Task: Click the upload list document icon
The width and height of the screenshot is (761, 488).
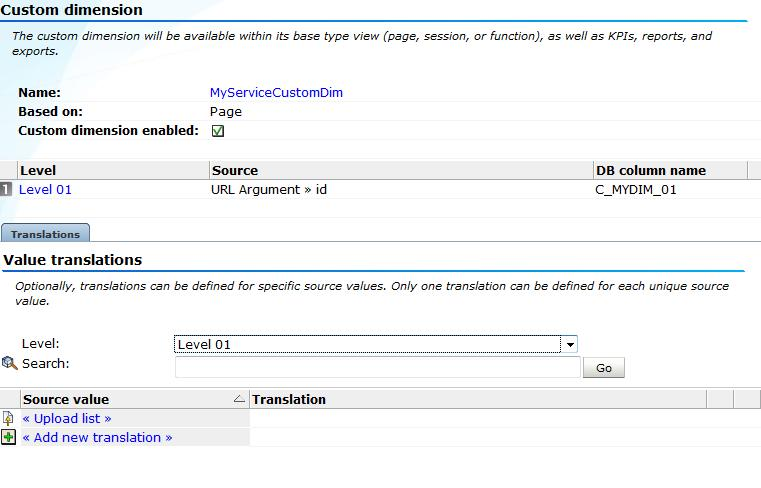Action: click(x=8, y=419)
